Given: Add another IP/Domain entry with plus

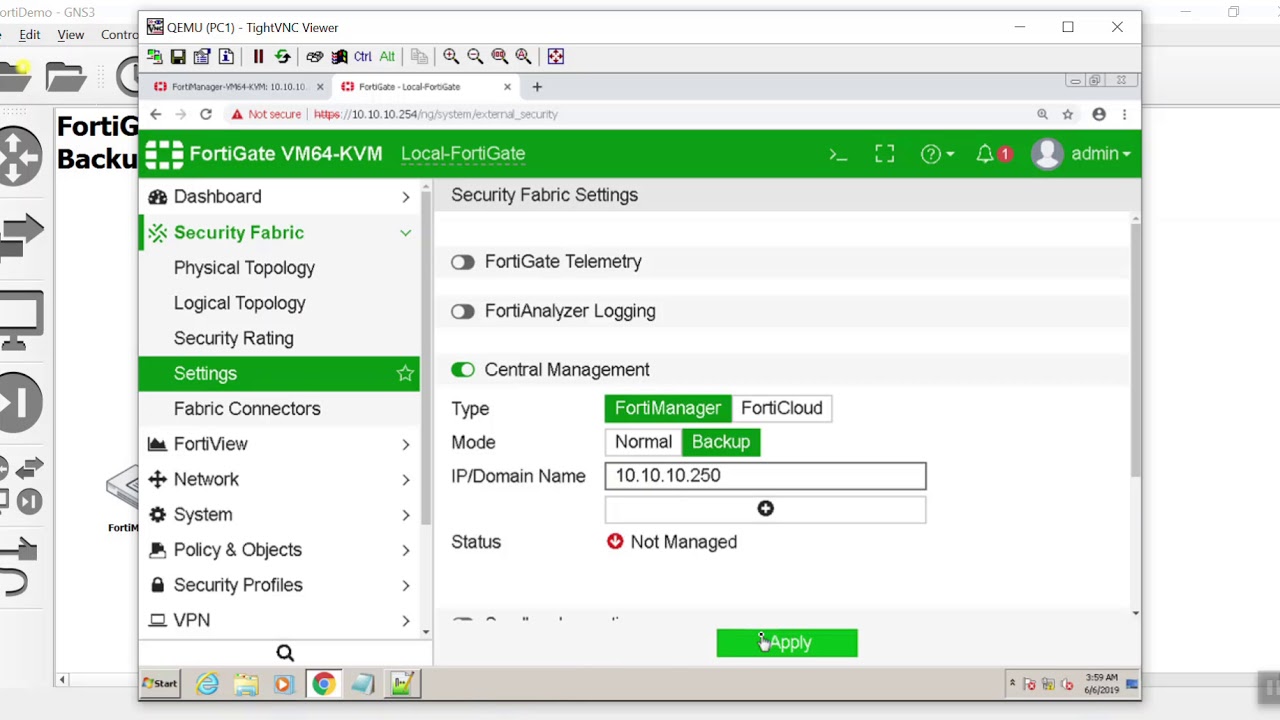Looking at the screenshot, I should point(765,509).
